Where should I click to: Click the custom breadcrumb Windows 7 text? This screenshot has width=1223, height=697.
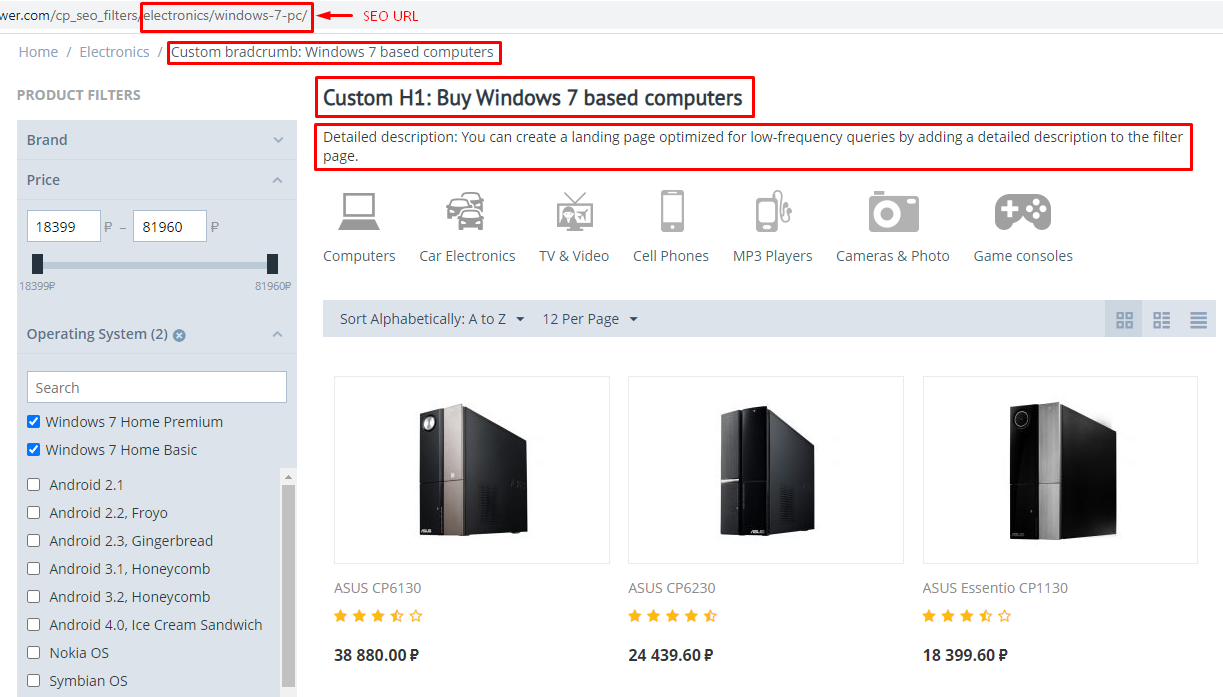click(332, 52)
